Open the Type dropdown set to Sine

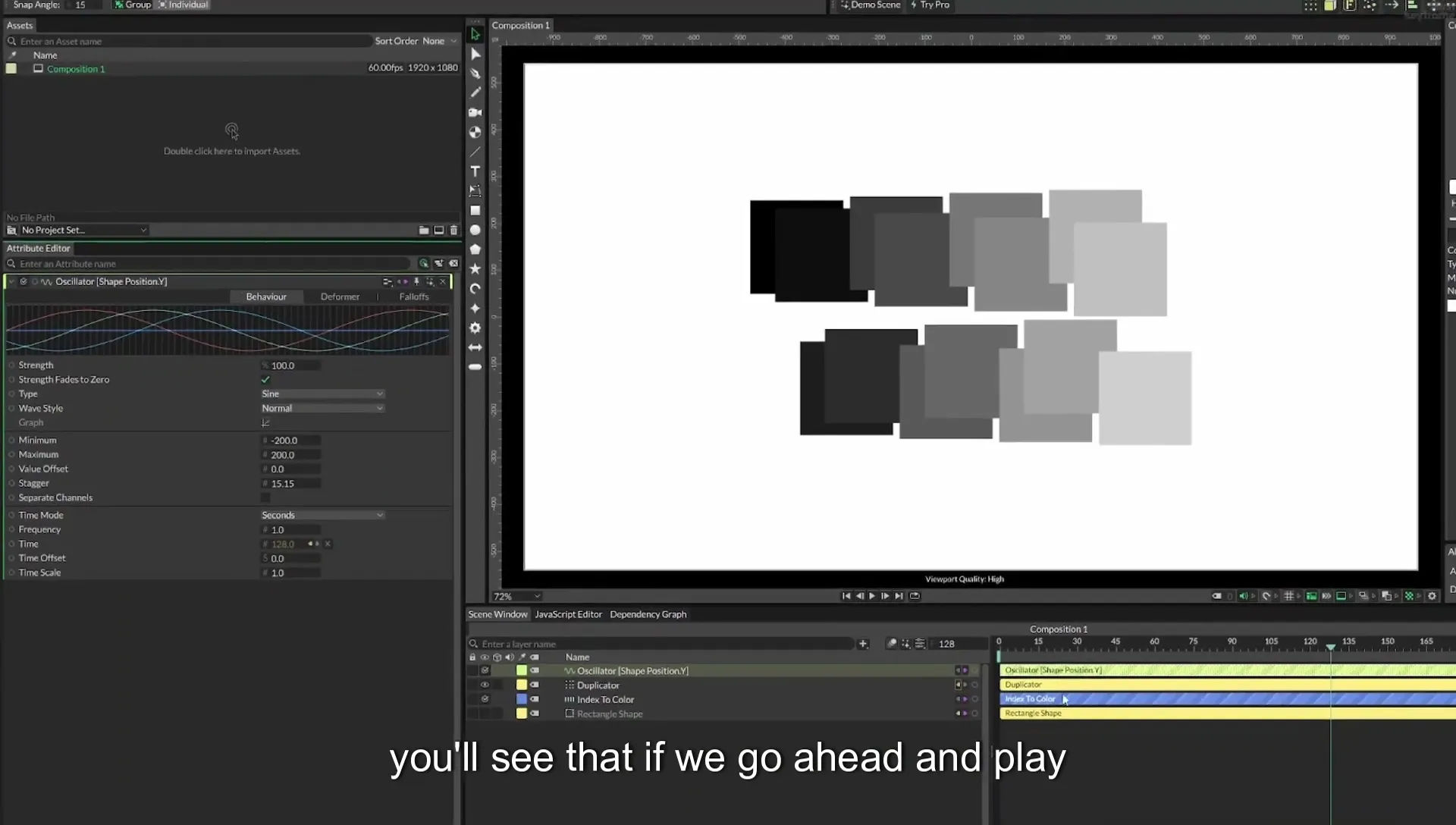pyautogui.click(x=322, y=394)
